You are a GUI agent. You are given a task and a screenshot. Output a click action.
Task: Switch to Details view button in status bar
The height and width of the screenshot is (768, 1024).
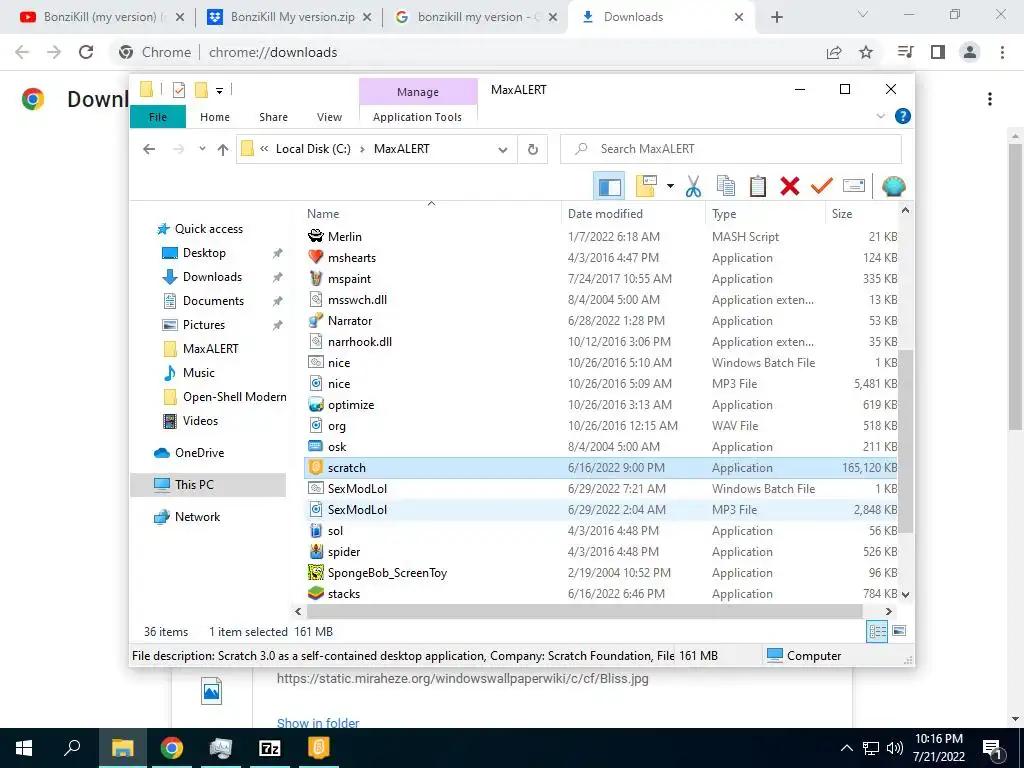pos(877,631)
